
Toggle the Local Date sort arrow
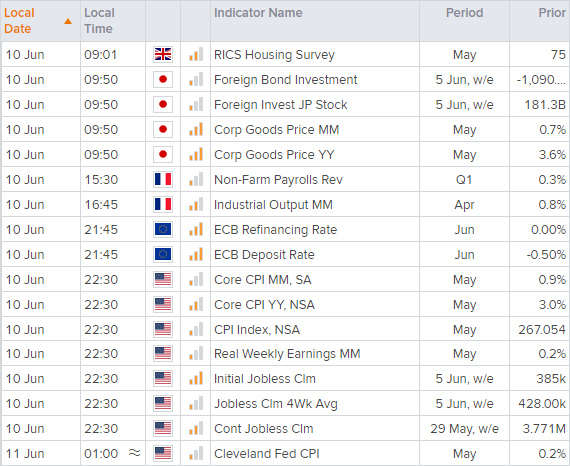(x=68, y=21)
